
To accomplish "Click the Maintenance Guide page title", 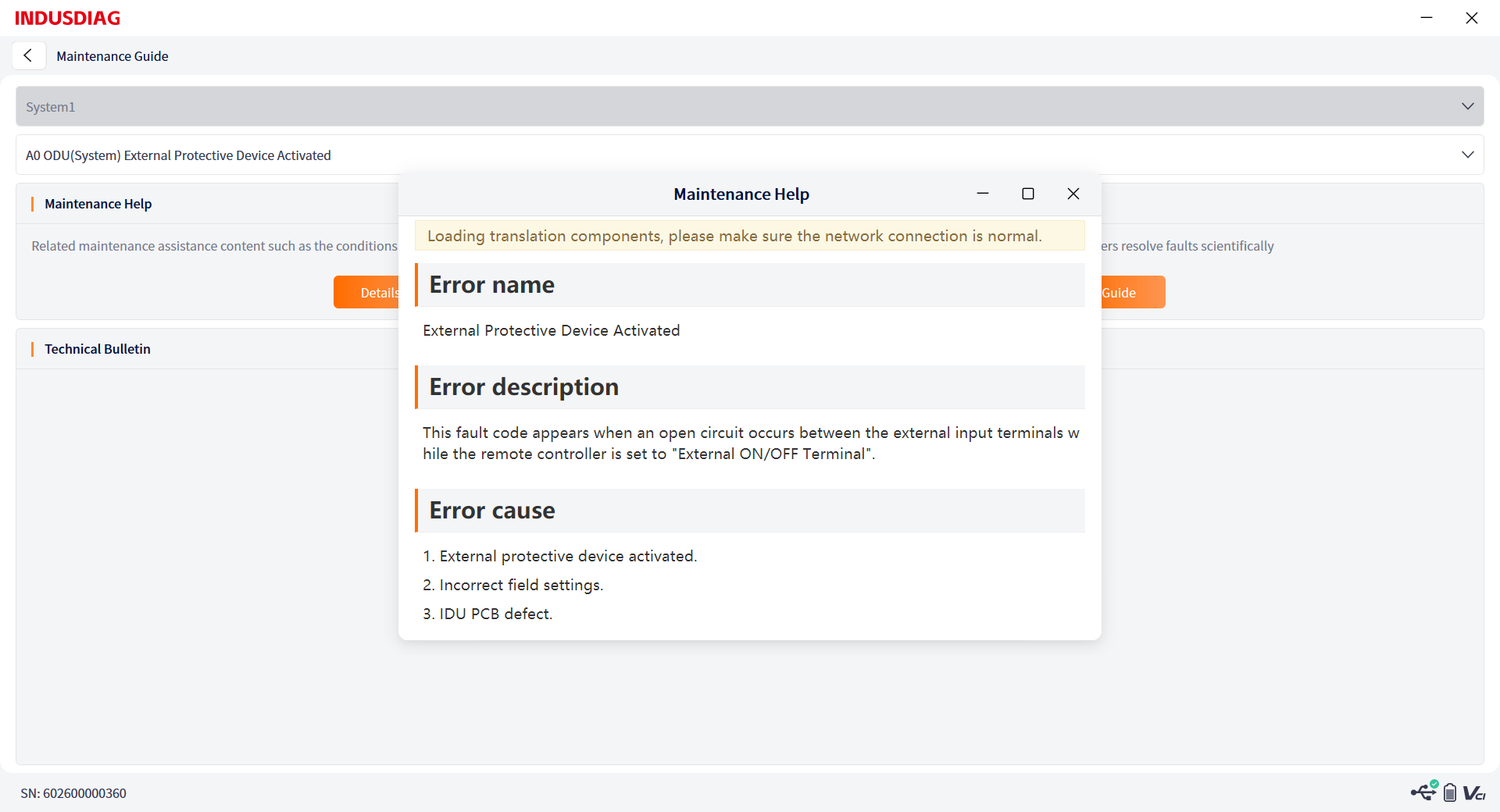I will click(112, 56).
